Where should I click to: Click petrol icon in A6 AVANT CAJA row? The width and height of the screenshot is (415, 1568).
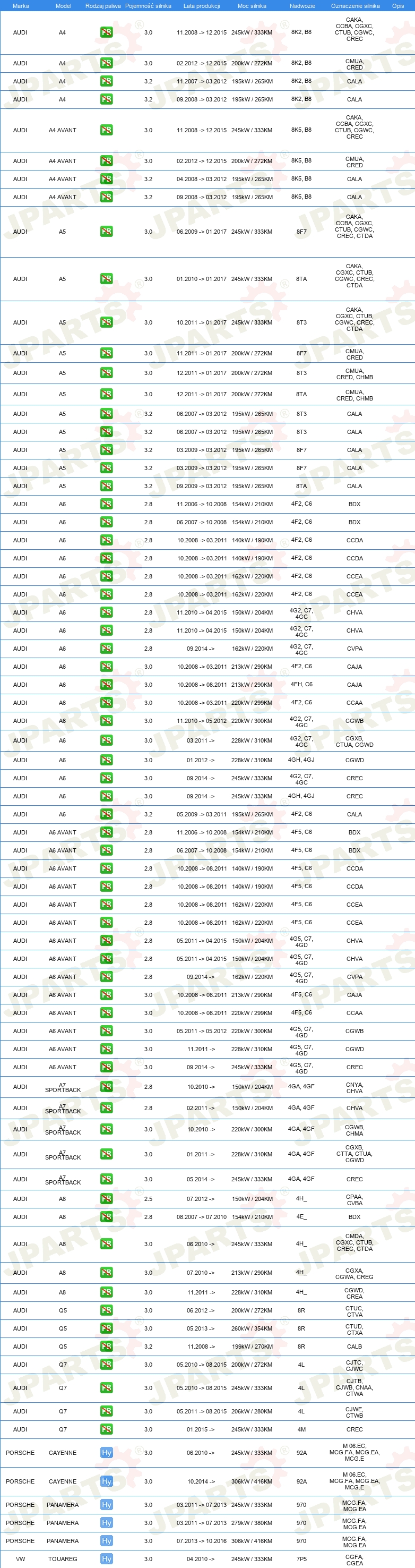107,995
